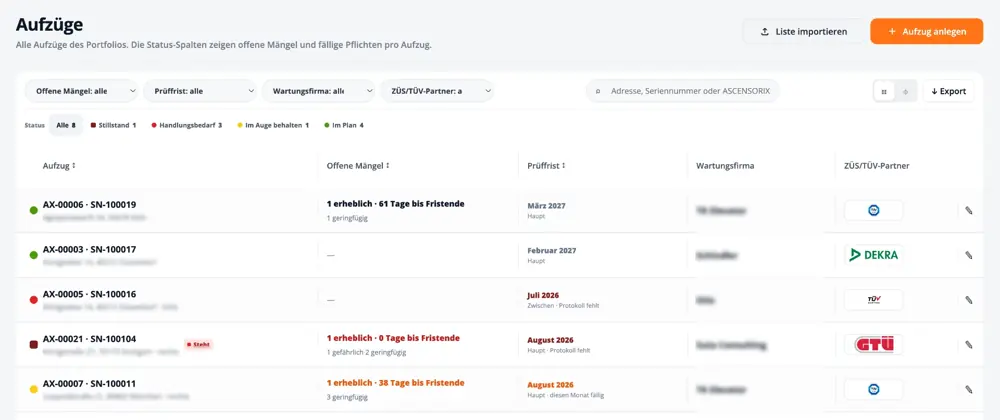This screenshot has height=420, width=1000.
Task: Open elevator AX-00021 · SN-100104
Action: click(x=89, y=338)
